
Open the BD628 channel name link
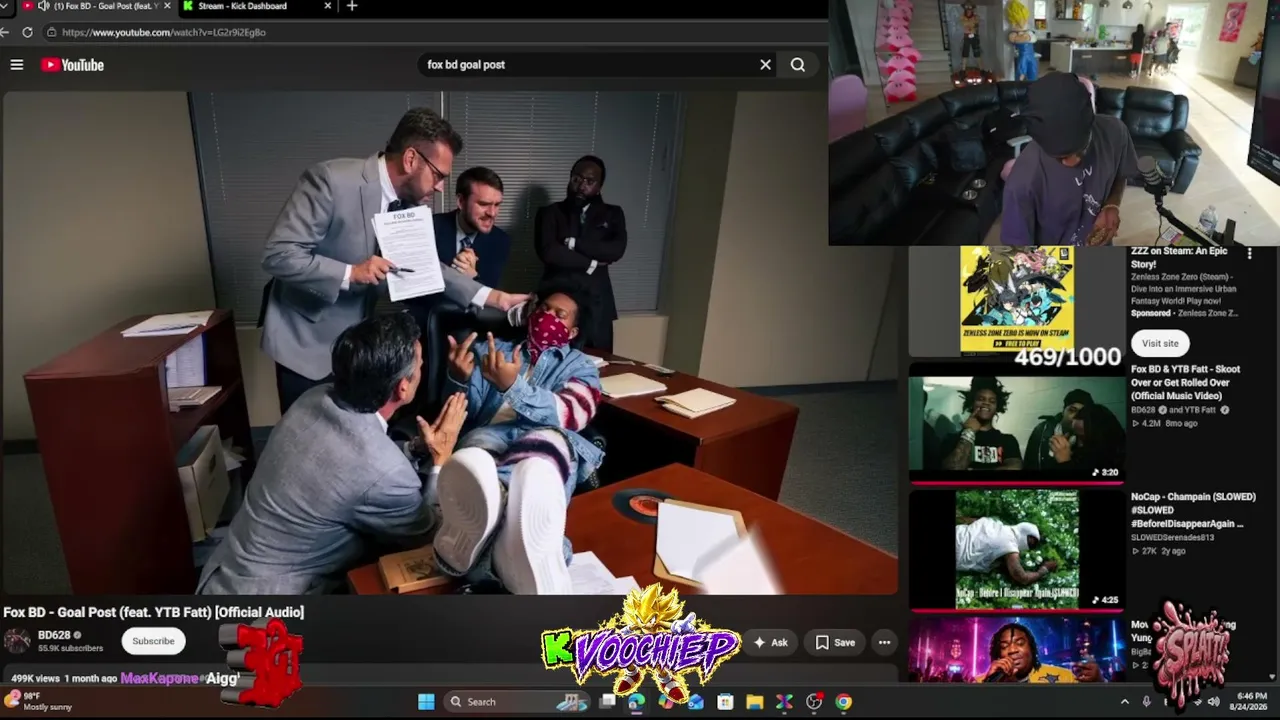54,635
